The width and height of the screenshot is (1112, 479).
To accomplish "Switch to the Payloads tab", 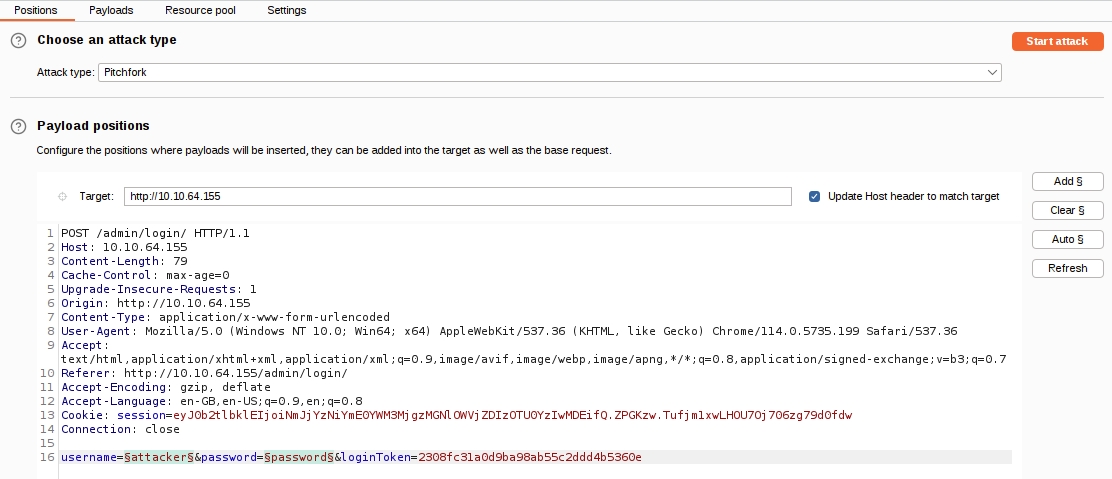I will (111, 11).
